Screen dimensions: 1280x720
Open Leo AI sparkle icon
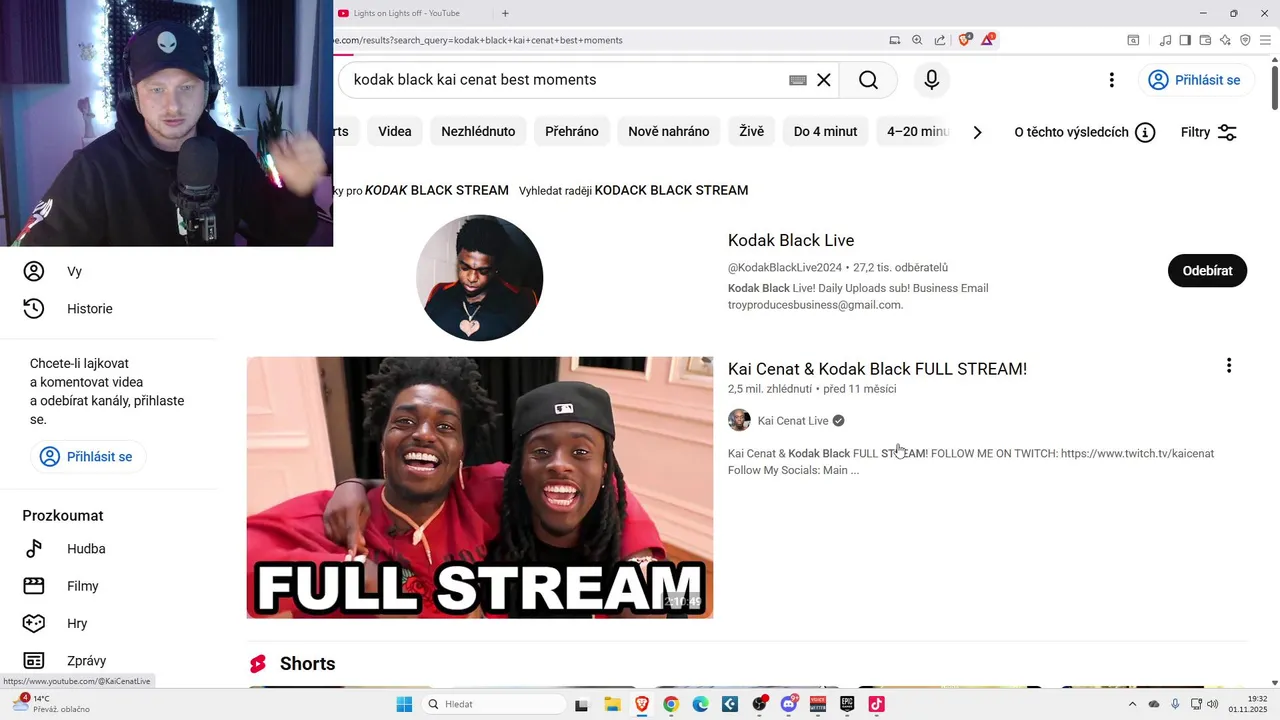point(1225,40)
